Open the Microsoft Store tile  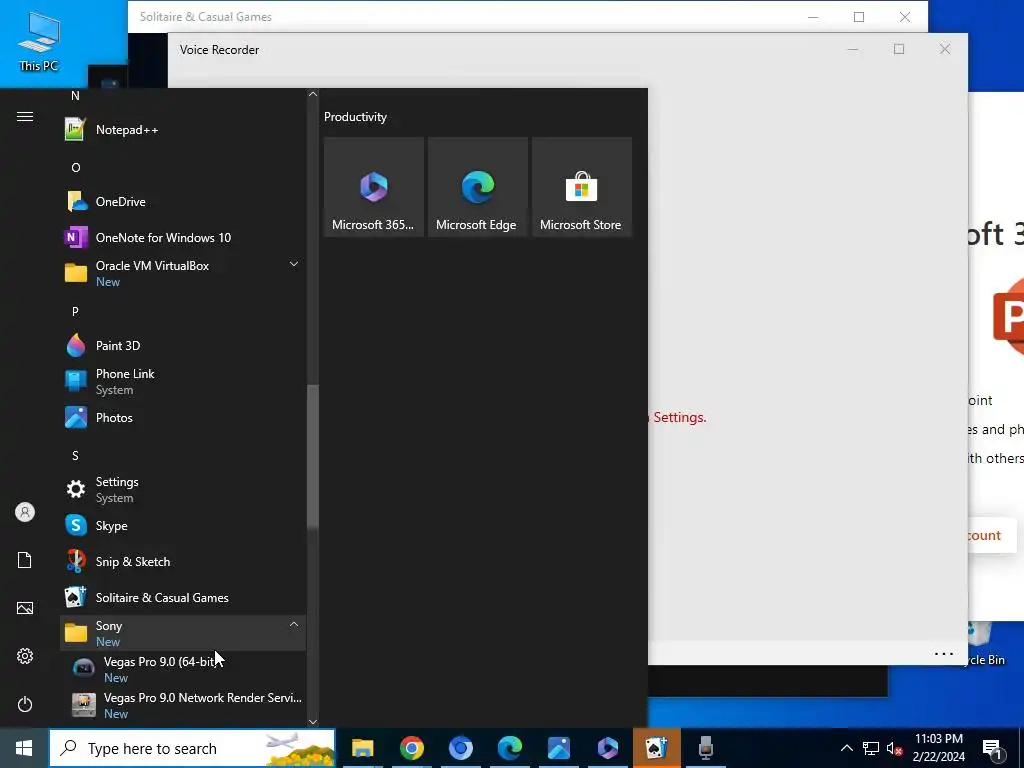[x=581, y=187]
